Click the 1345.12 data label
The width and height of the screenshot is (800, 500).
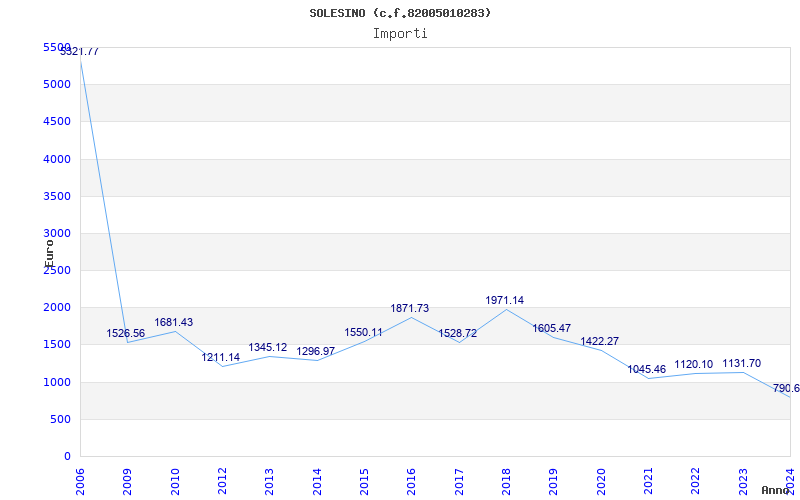(x=268, y=347)
